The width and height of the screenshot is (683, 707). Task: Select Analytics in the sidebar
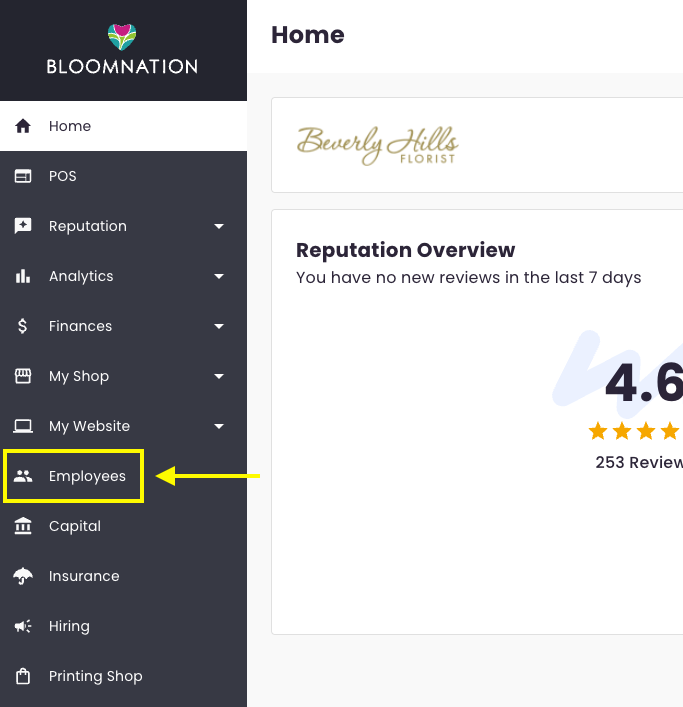(124, 276)
